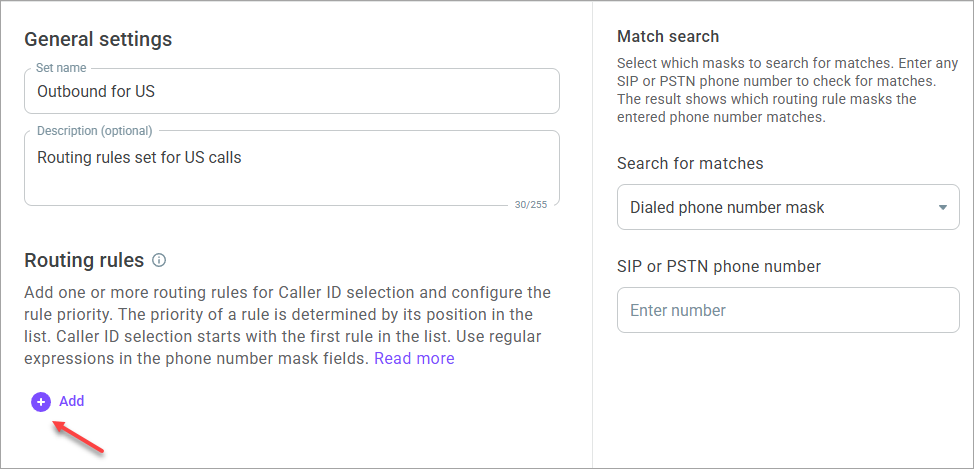The width and height of the screenshot is (974, 469).
Task: Click the SIP or PSTN phone number label
Action: click(718, 266)
